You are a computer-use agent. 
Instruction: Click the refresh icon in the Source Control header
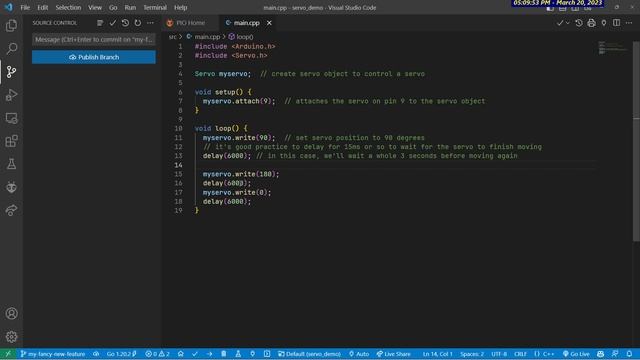138,23
